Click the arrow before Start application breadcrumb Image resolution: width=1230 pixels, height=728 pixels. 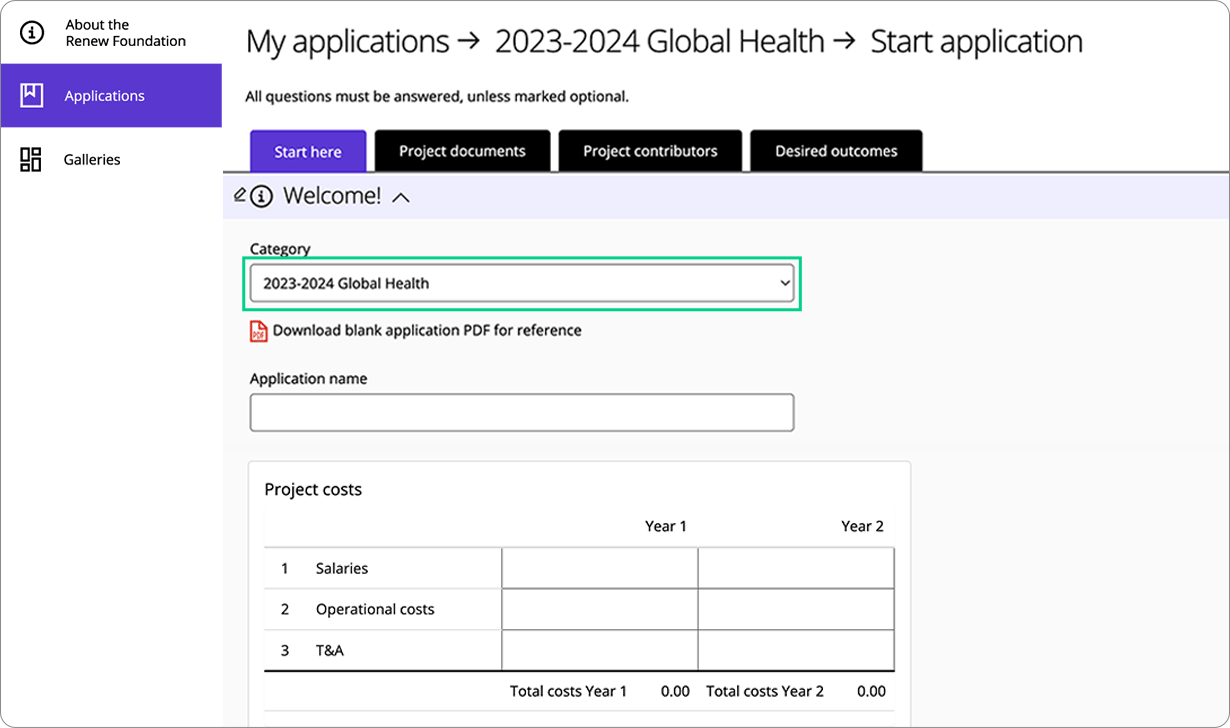pos(846,41)
